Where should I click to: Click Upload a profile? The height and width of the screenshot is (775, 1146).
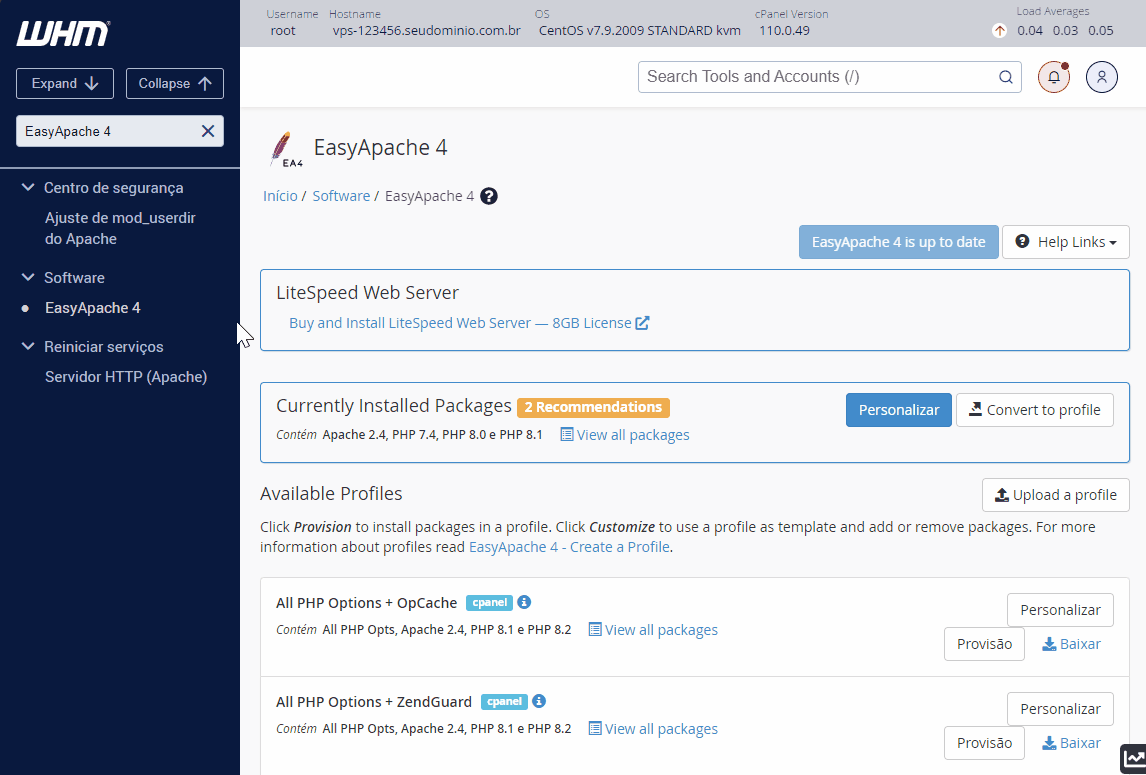pyautogui.click(x=1056, y=495)
